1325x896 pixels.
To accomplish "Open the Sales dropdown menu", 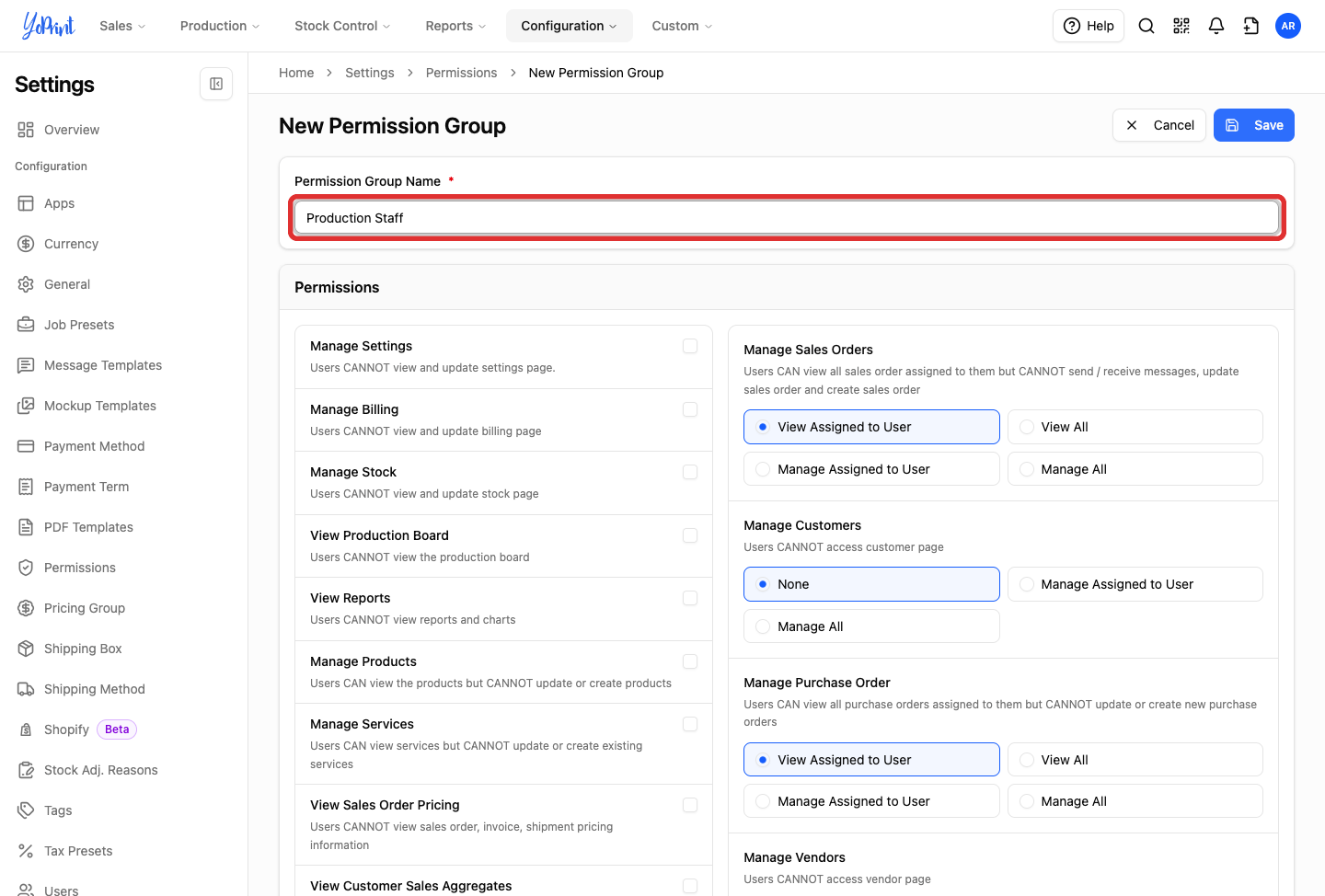I will pyautogui.click(x=122, y=26).
